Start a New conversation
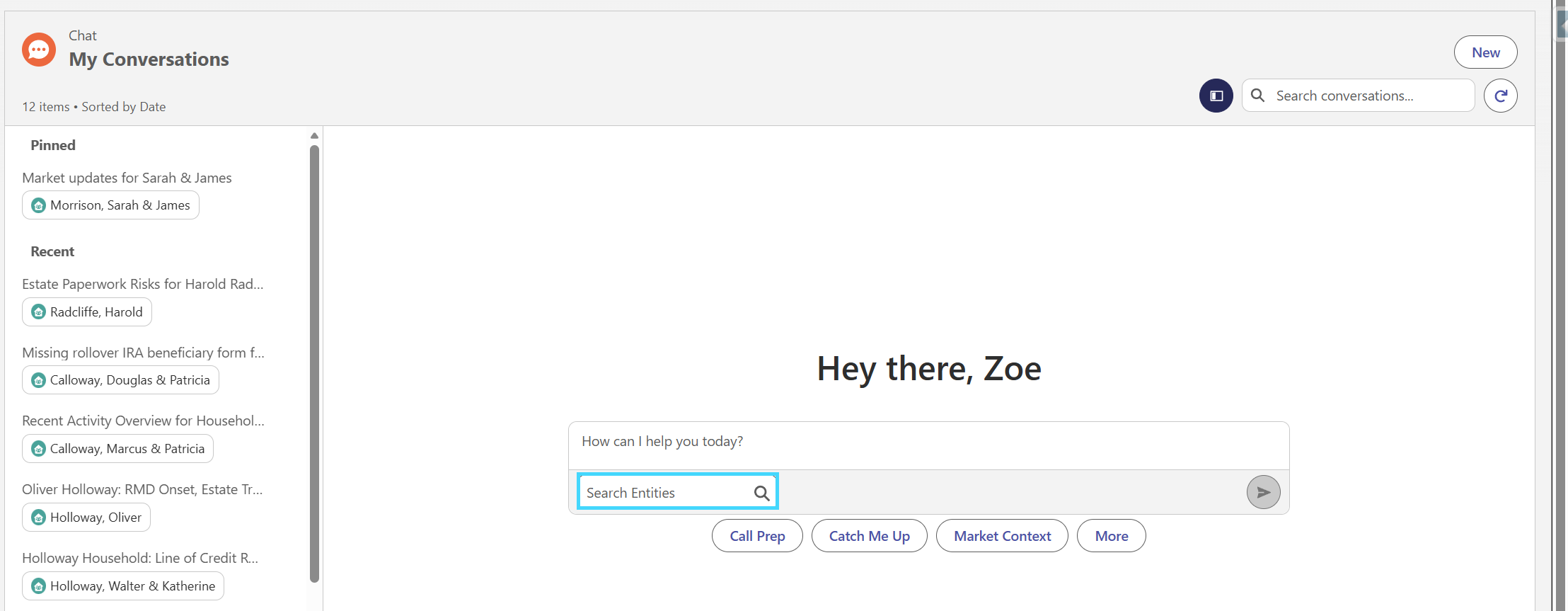 (x=1486, y=52)
